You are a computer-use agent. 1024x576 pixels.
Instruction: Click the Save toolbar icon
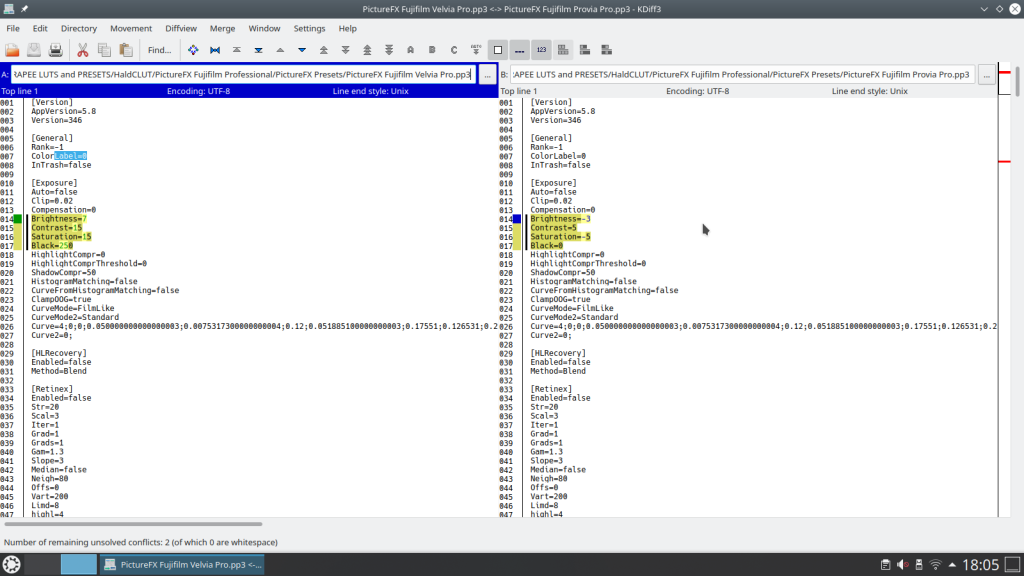(34, 50)
